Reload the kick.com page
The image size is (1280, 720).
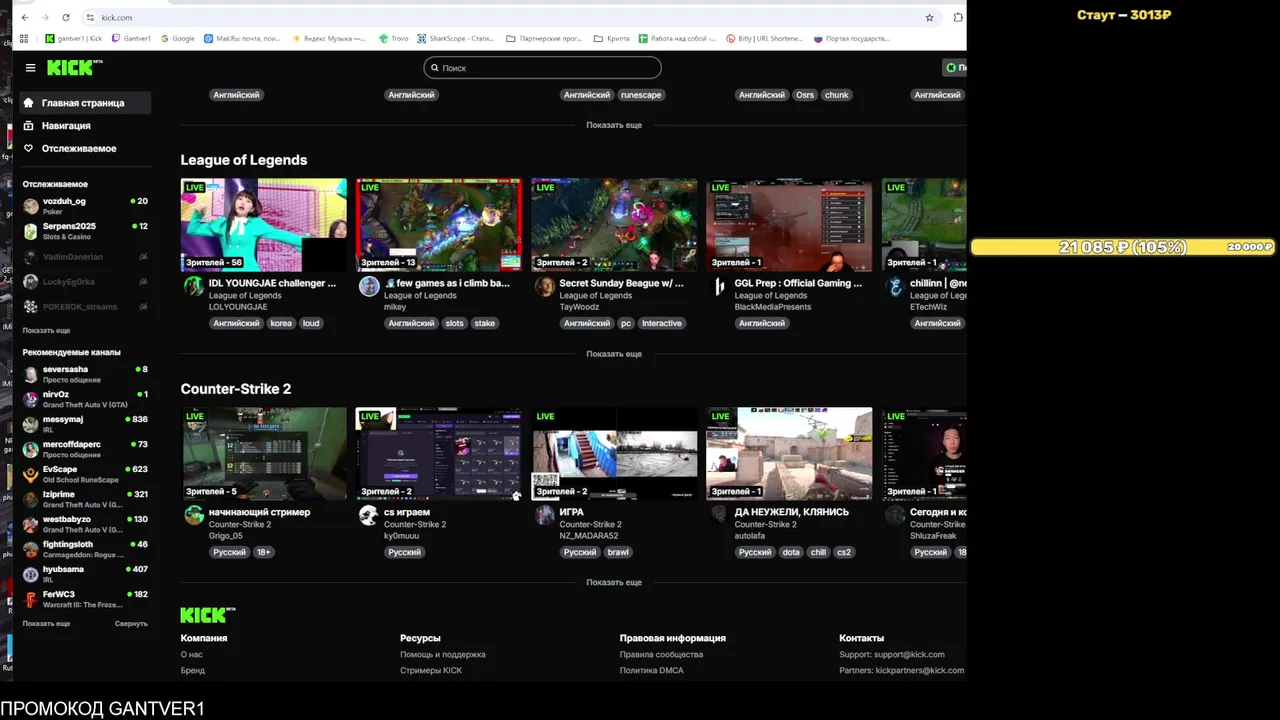pyautogui.click(x=66, y=17)
